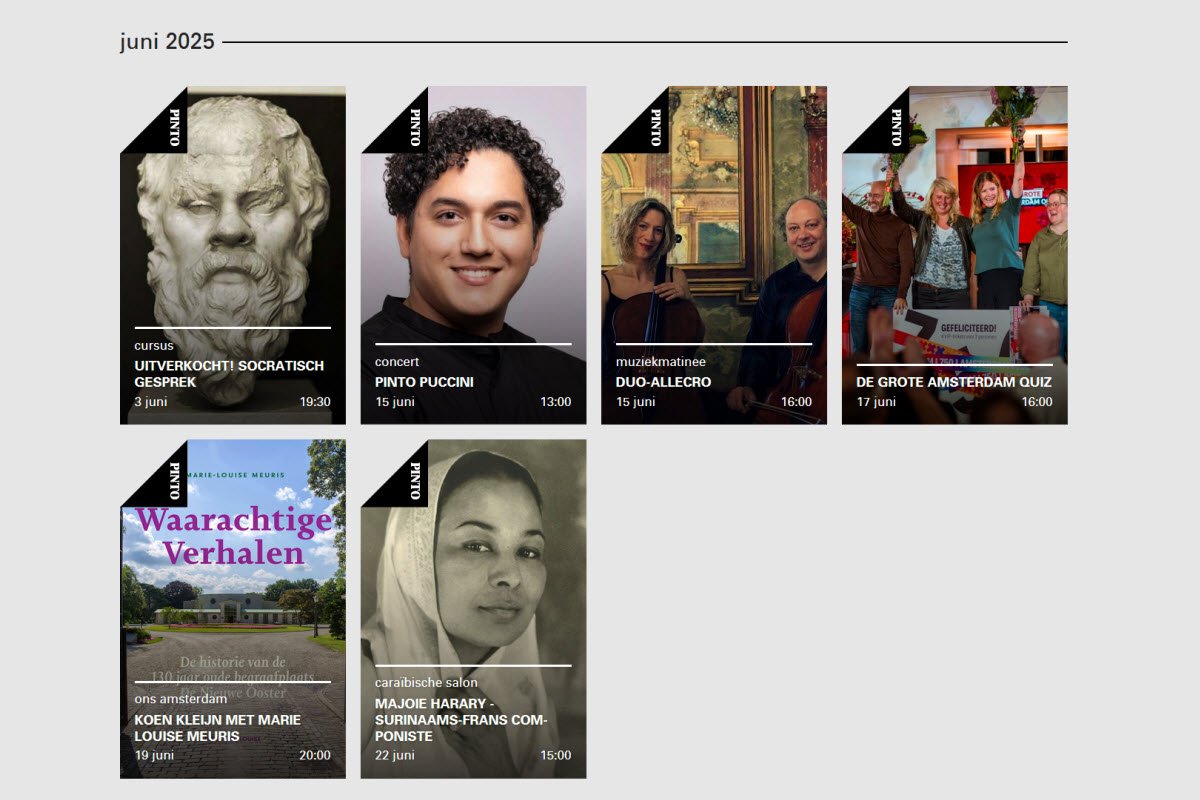This screenshot has height=800, width=1200.
Task: Click the 'caraïbische salon' category label
Action: (426, 683)
